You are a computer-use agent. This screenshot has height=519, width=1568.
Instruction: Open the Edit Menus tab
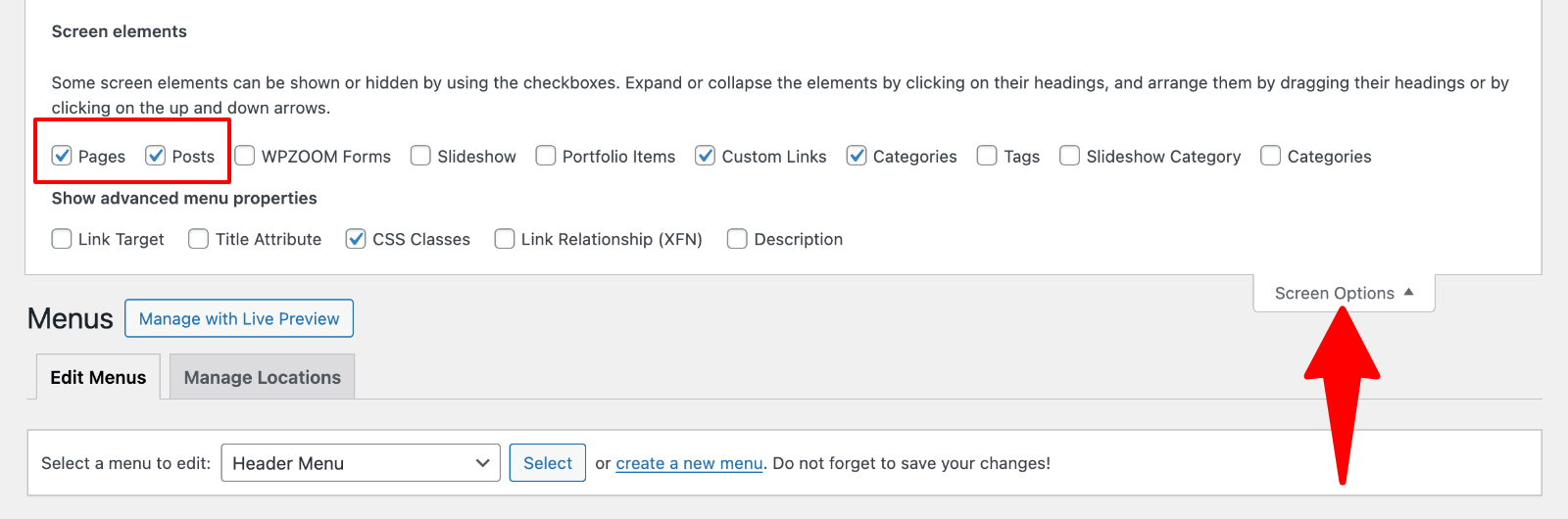(98, 377)
